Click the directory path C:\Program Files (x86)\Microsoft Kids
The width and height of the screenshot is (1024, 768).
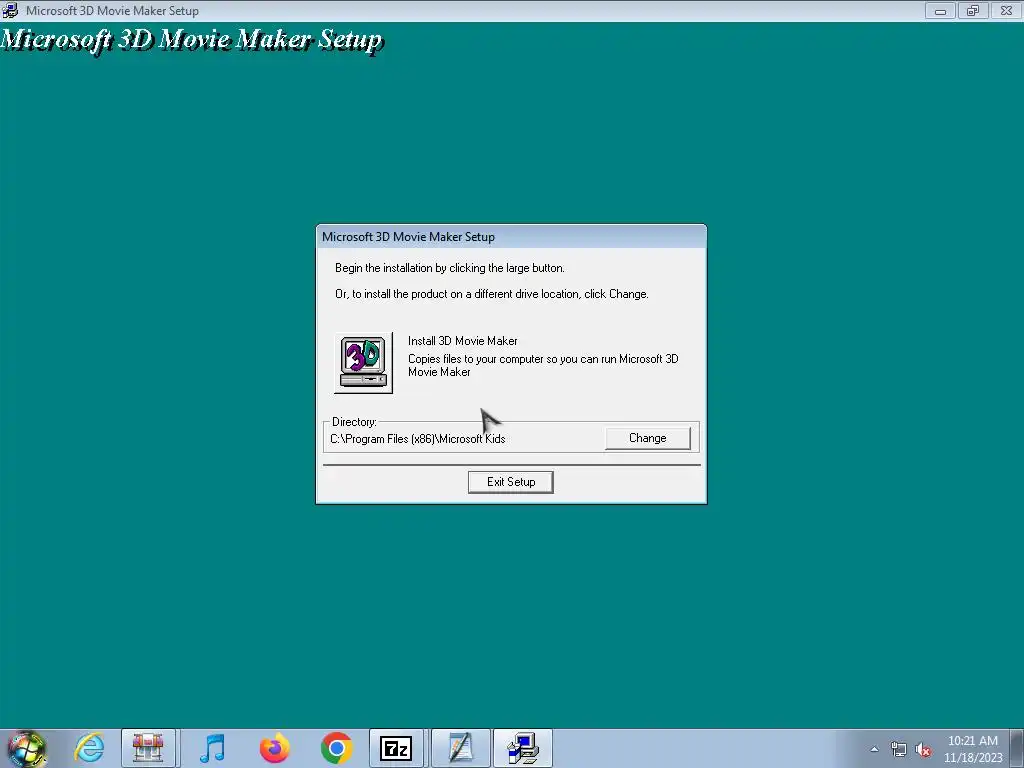click(x=418, y=439)
